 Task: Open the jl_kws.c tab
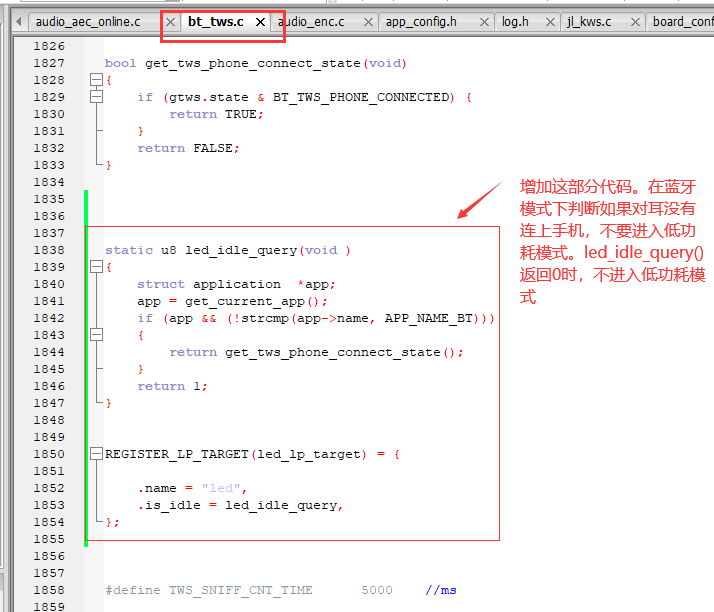pyautogui.click(x=589, y=22)
